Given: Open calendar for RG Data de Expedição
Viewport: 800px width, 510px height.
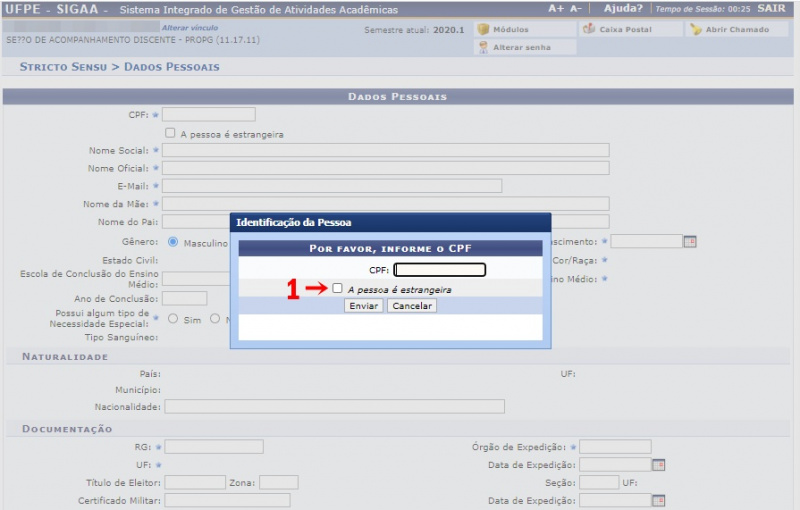Looking at the screenshot, I should pyautogui.click(x=658, y=465).
